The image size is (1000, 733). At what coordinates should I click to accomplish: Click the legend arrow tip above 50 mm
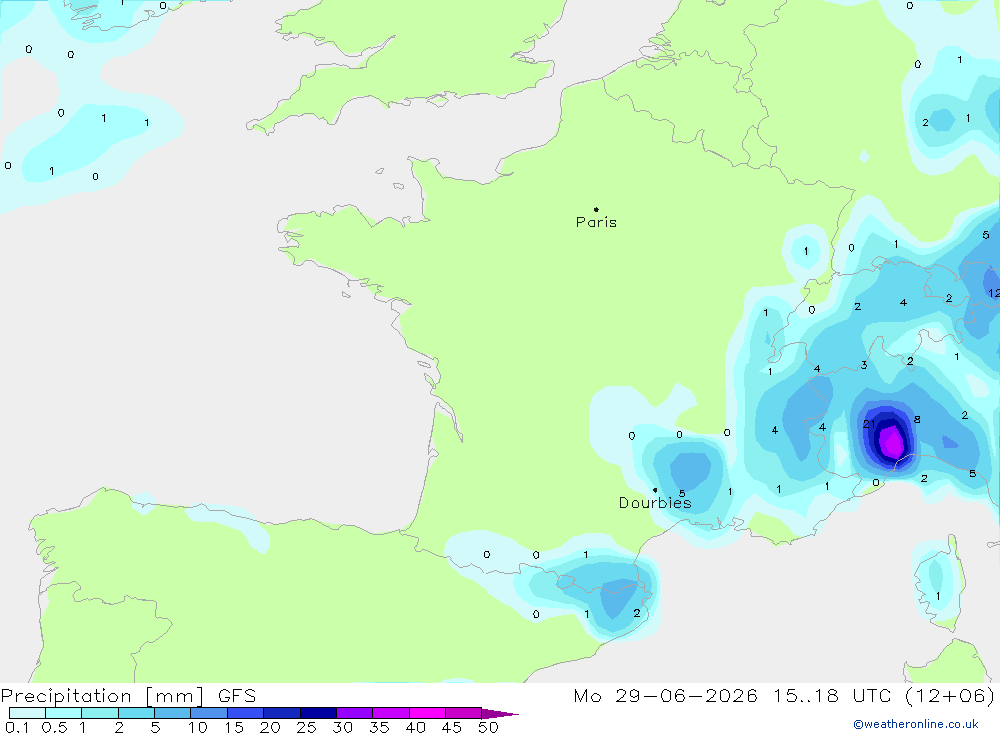point(501,714)
